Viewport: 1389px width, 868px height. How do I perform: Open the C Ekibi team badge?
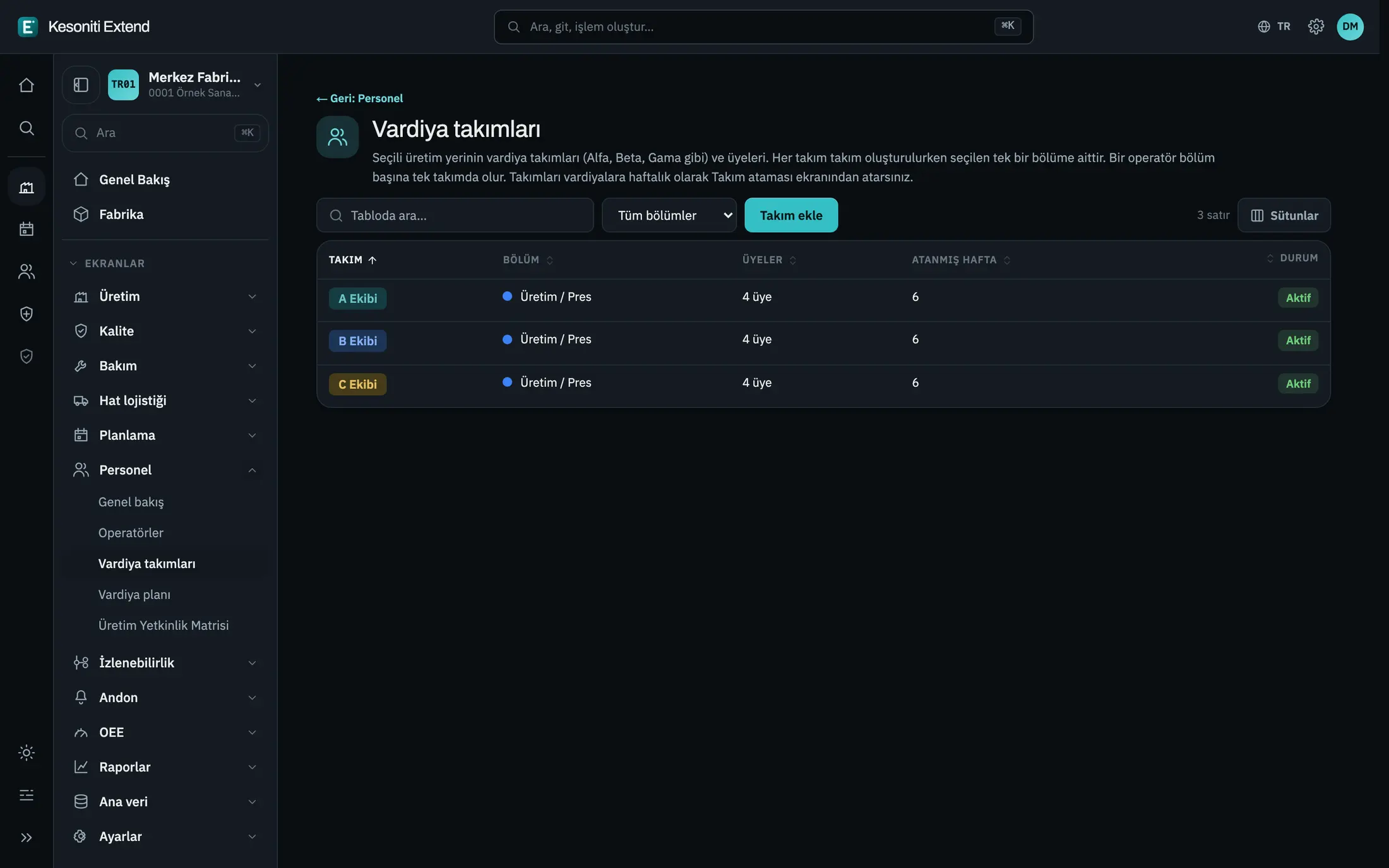coord(357,384)
